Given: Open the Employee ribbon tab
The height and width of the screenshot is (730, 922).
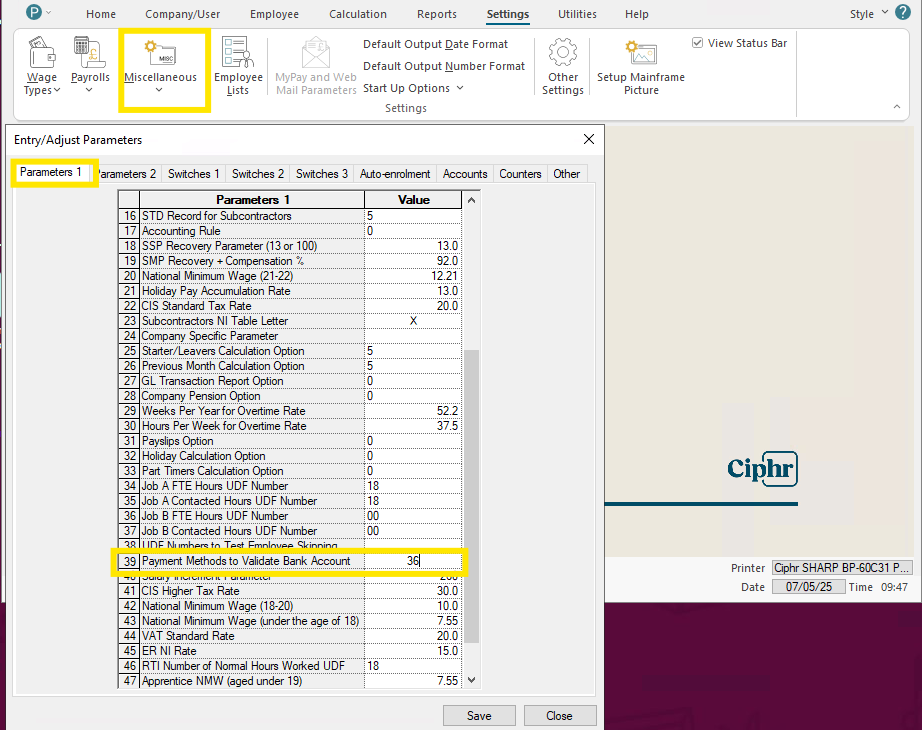Looking at the screenshot, I should [274, 14].
